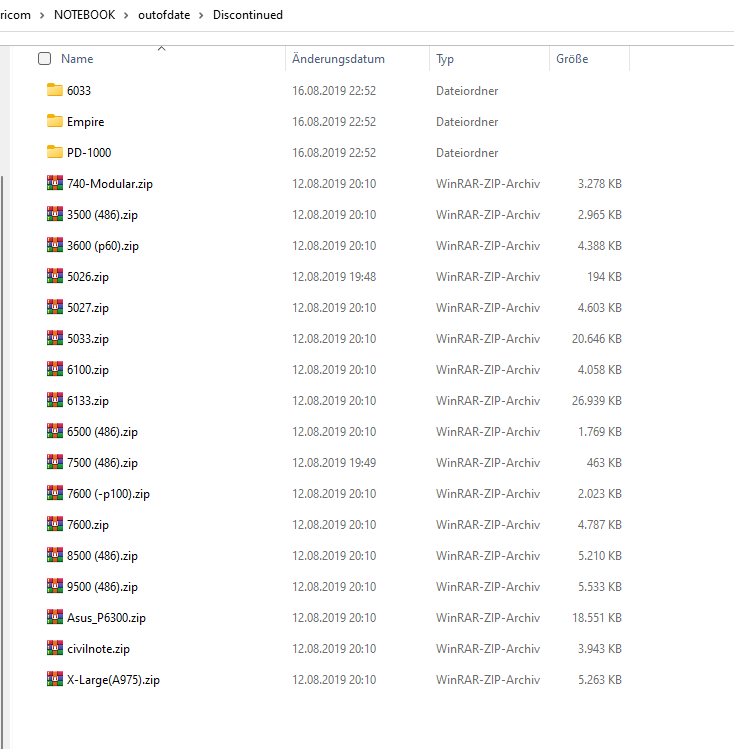Image resolution: width=734 pixels, height=749 pixels.
Task: Click the 3500 (486).zip archive icon
Action: click(55, 214)
